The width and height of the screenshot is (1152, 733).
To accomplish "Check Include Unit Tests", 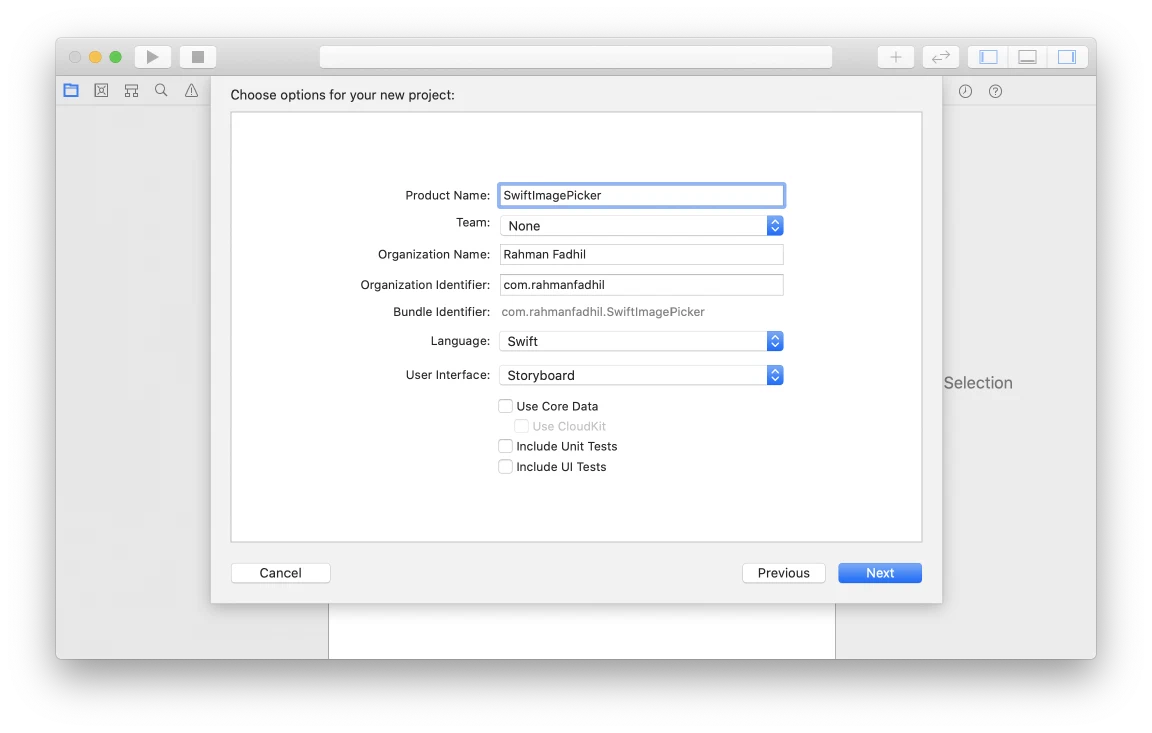I will (505, 446).
